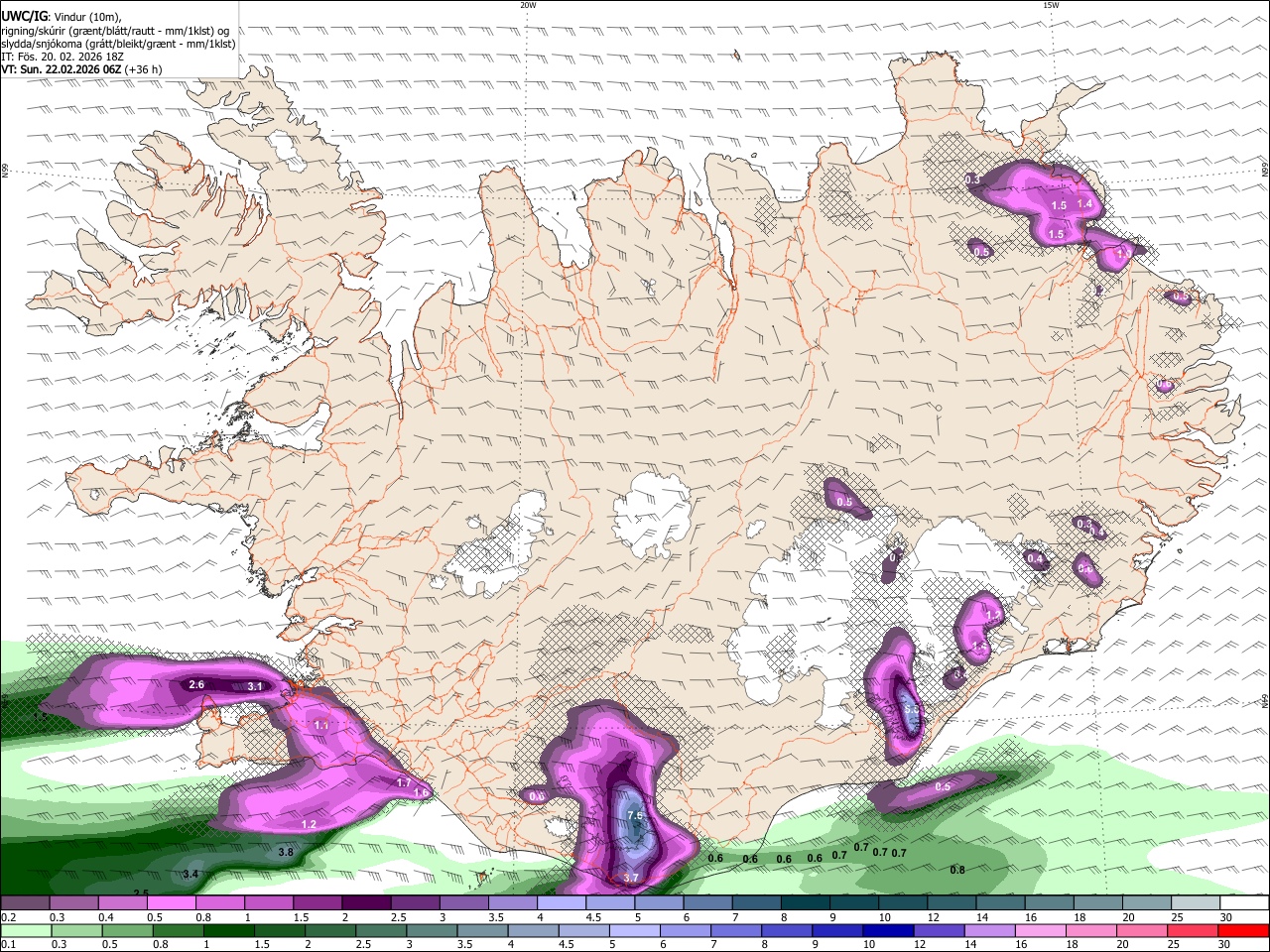
Task: Click the '15W' longitude label
Action: pyautogui.click(x=1051, y=5)
